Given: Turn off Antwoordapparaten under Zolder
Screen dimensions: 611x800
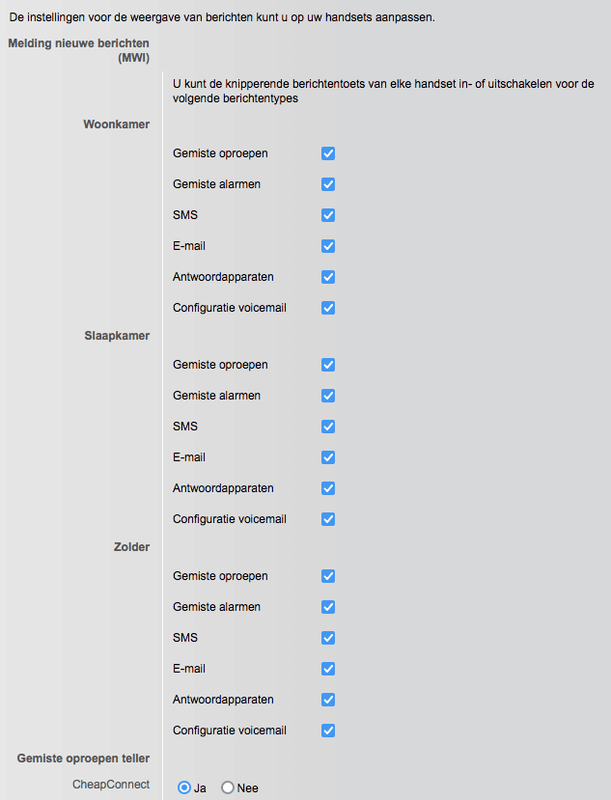Looking at the screenshot, I should pos(328,700).
